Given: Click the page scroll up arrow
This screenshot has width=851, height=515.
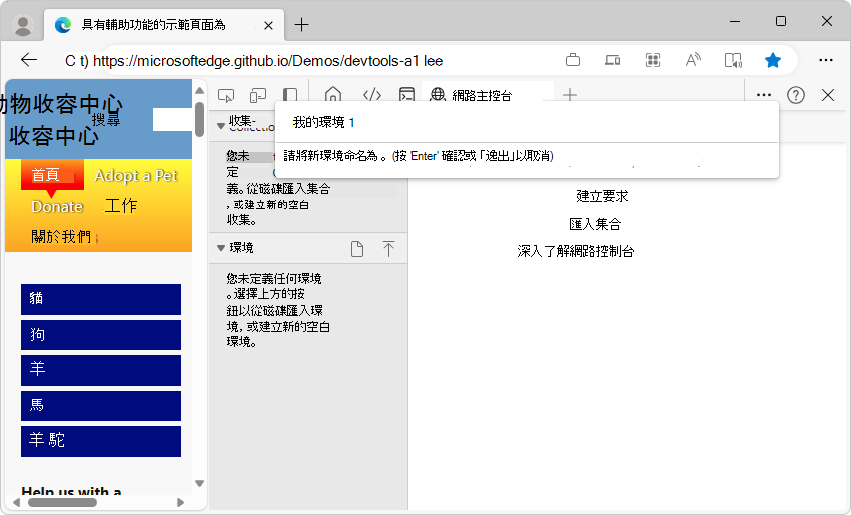Looking at the screenshot, I should coord(199,91).
